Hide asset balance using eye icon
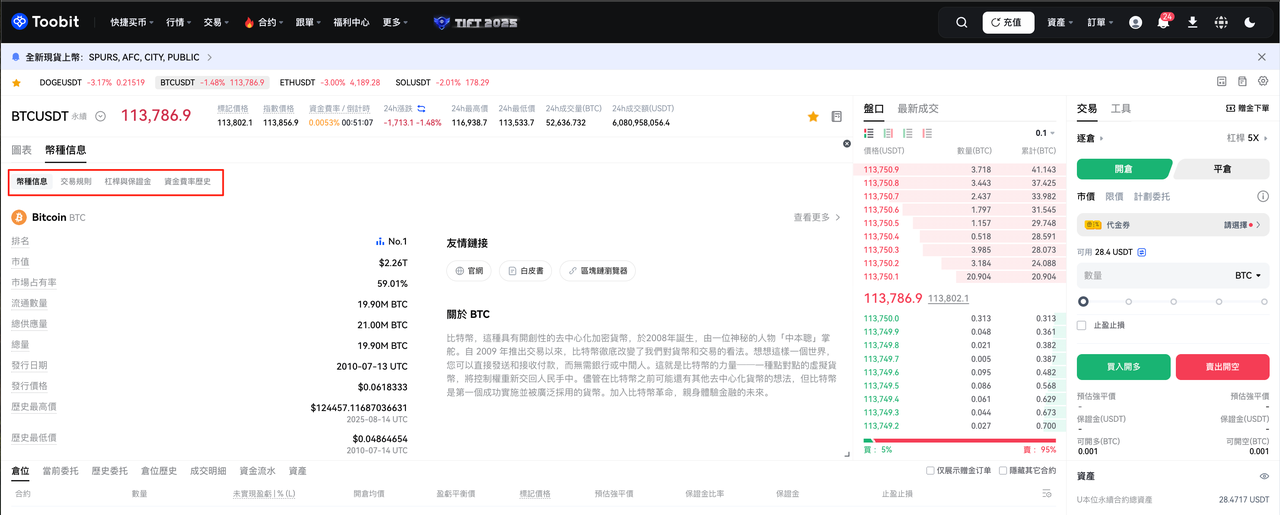Viewport: 1280px width, 515px height. (x=1264, y=477)
